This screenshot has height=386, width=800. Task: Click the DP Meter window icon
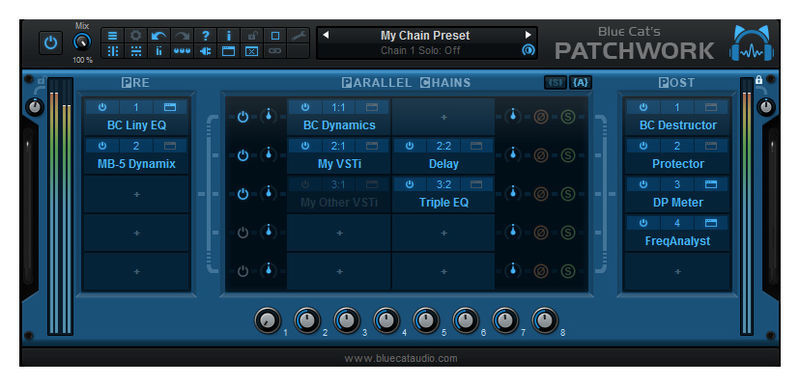click(x=711, y=185)
